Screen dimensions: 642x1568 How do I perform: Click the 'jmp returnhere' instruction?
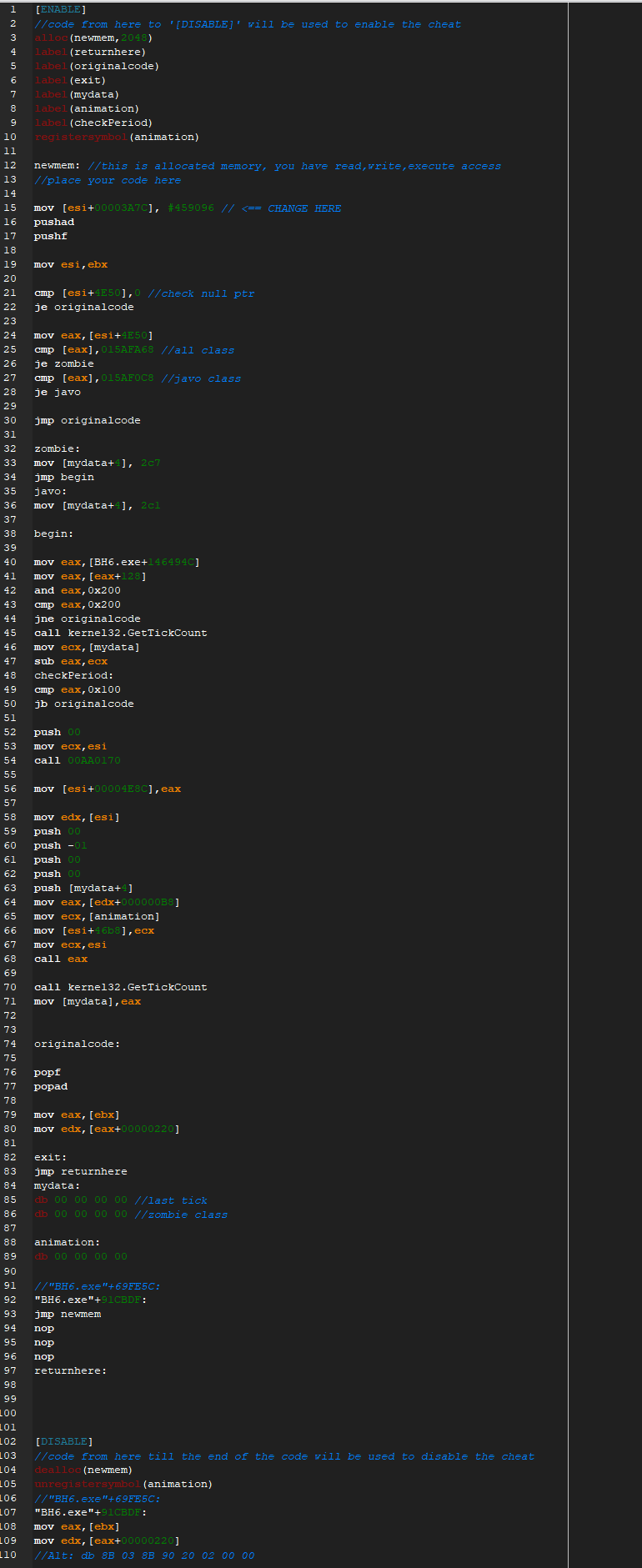click(x=80, y=1172)
